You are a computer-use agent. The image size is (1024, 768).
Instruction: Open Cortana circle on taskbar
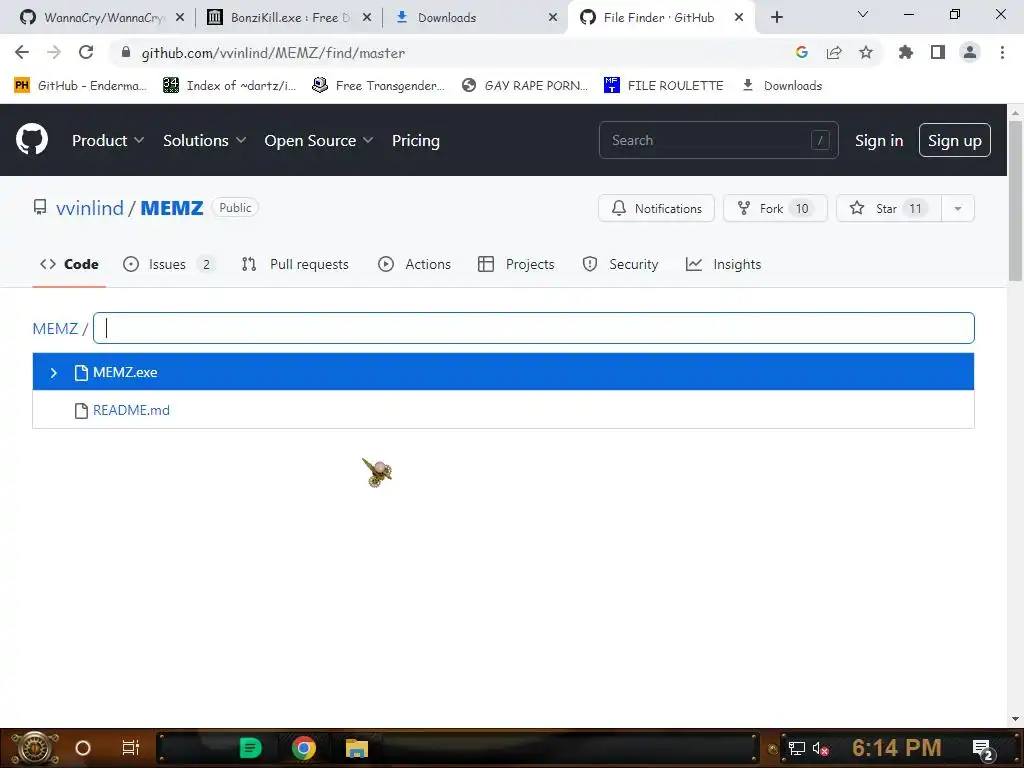pyautogui.click(x=83, y=748)
